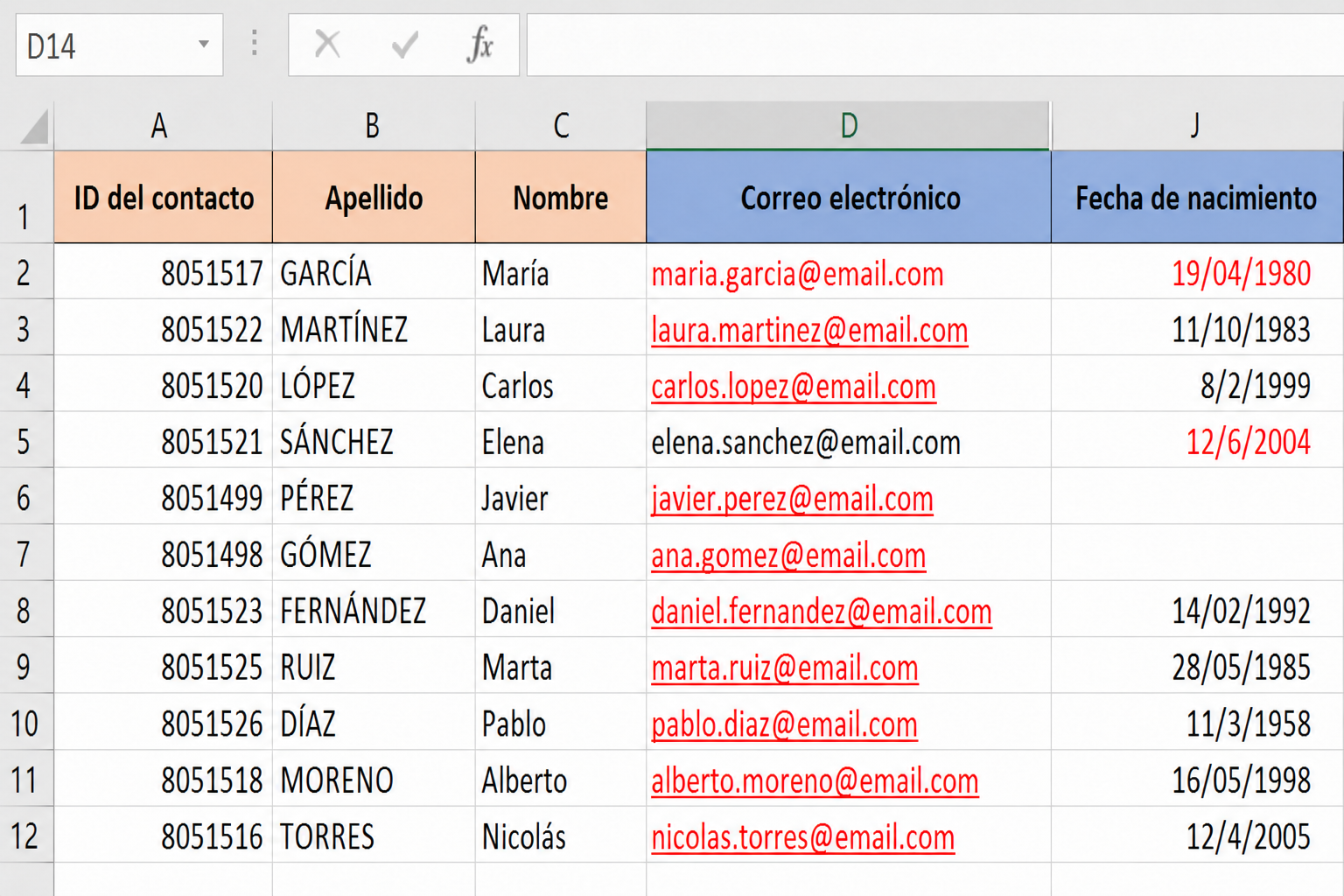Open link laura.martinez@email.com
The width and height of the screenshot is (1344, 896).
[809, 330]
